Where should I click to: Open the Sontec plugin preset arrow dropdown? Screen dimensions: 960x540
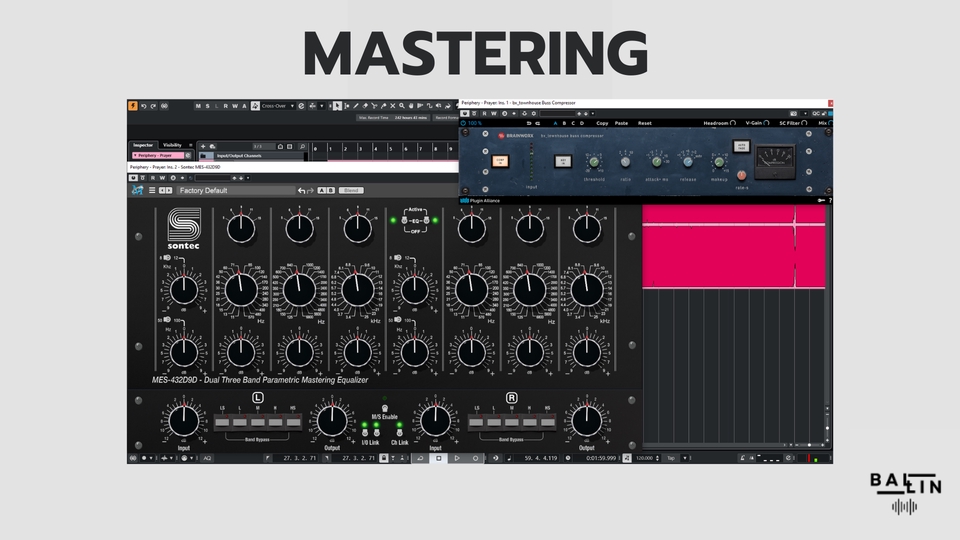click(x=248, y=178)
